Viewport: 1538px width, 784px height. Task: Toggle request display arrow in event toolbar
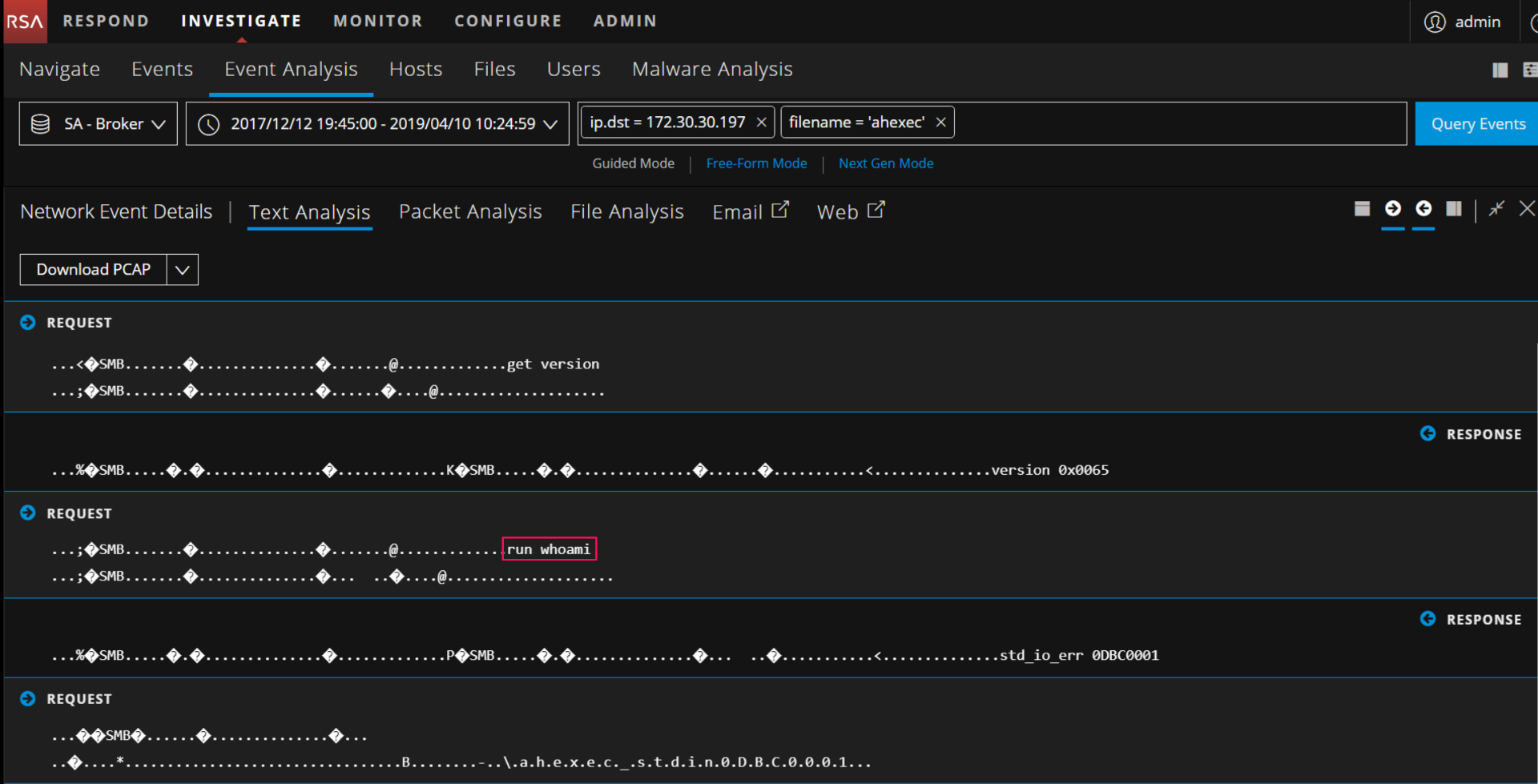(x=1393, y=209)
